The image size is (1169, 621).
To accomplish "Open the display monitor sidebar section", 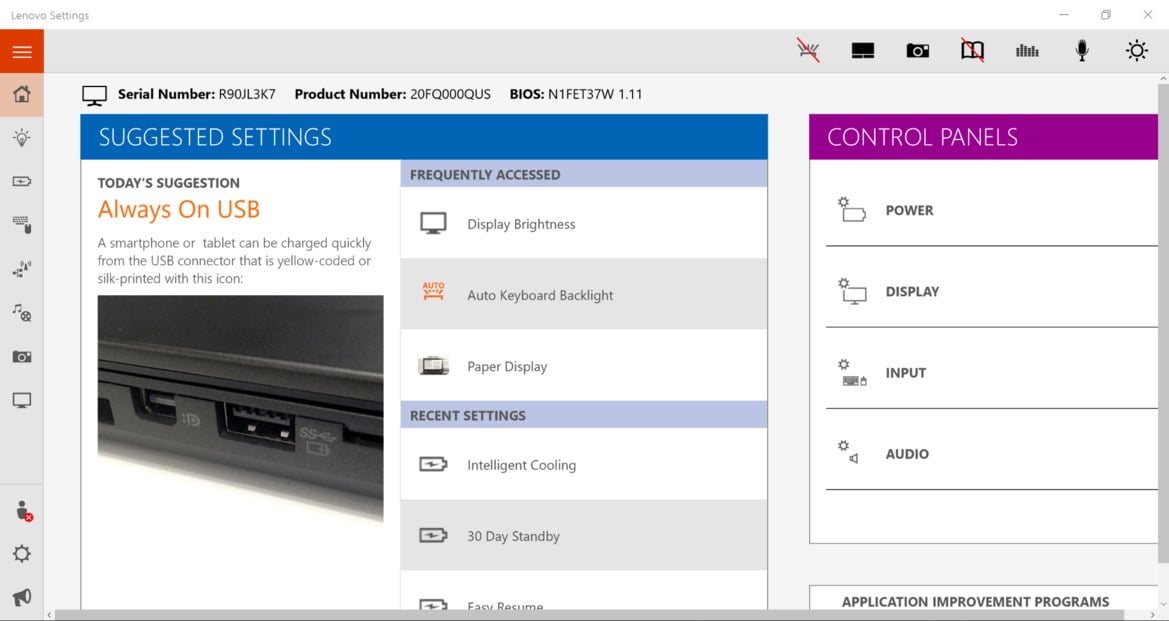I will pyautogui.click(x=22, y=400).
